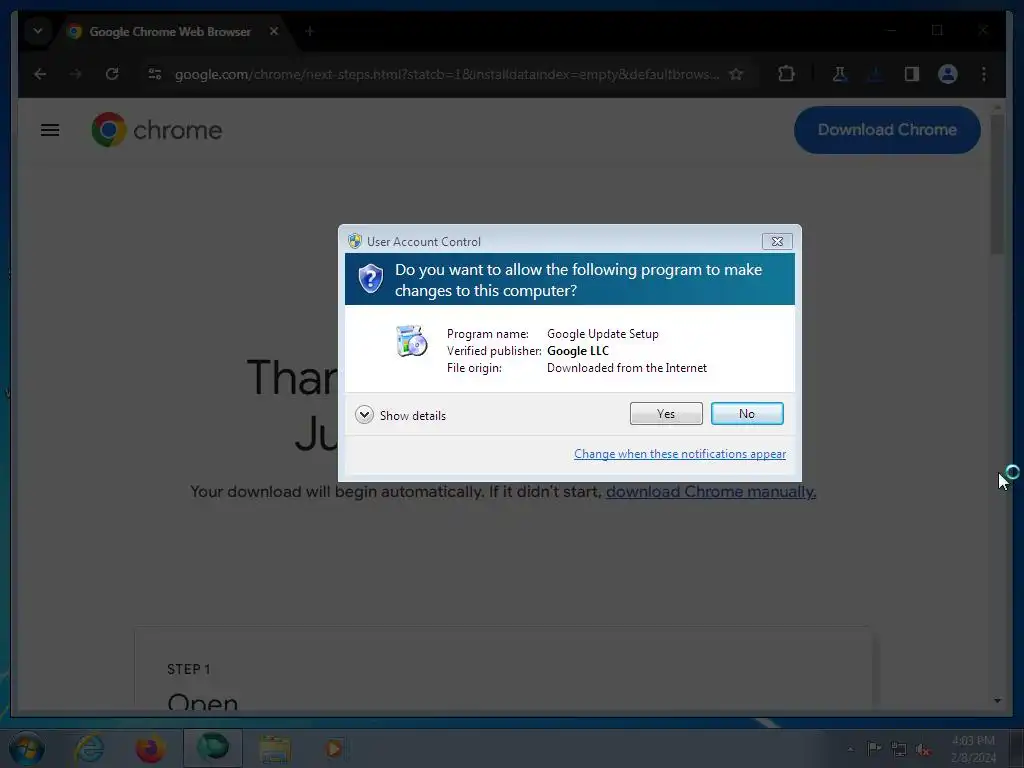Viewport: 1024px width, 768px height.
Task: Click the Google LLC verified publisher text
Action: click(x=578, y=351)
